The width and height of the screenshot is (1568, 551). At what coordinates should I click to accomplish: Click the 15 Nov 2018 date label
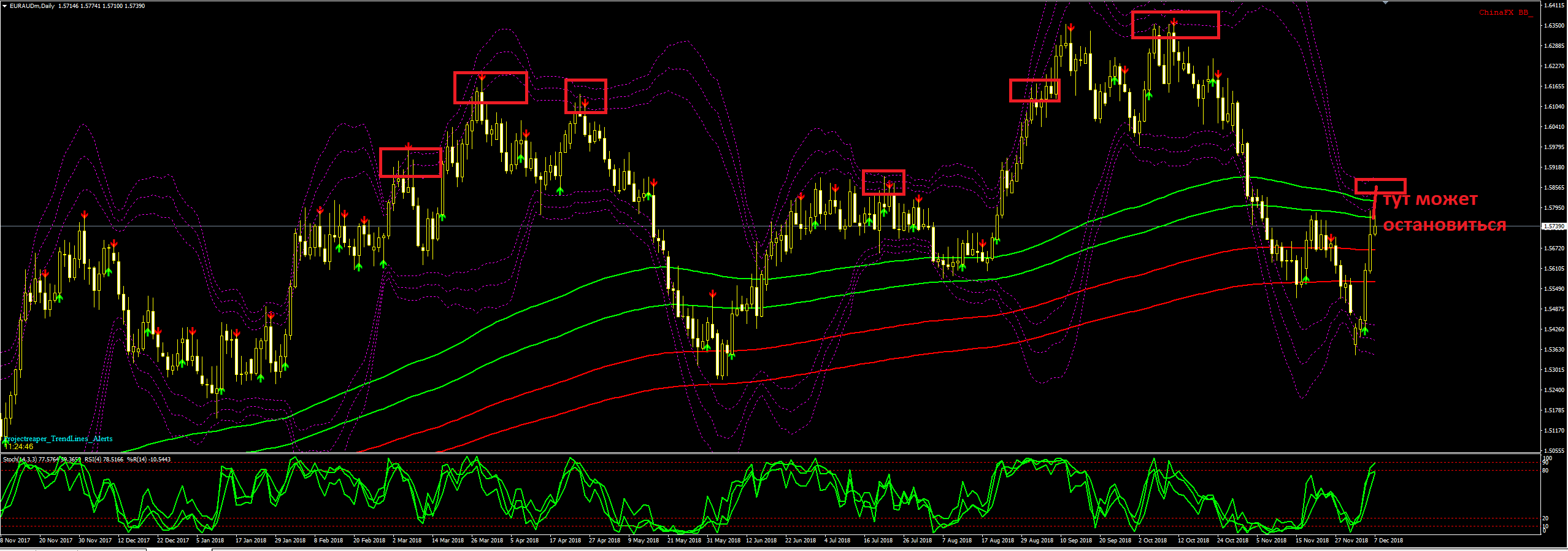pyautogui.click(x=1312, y=541)
